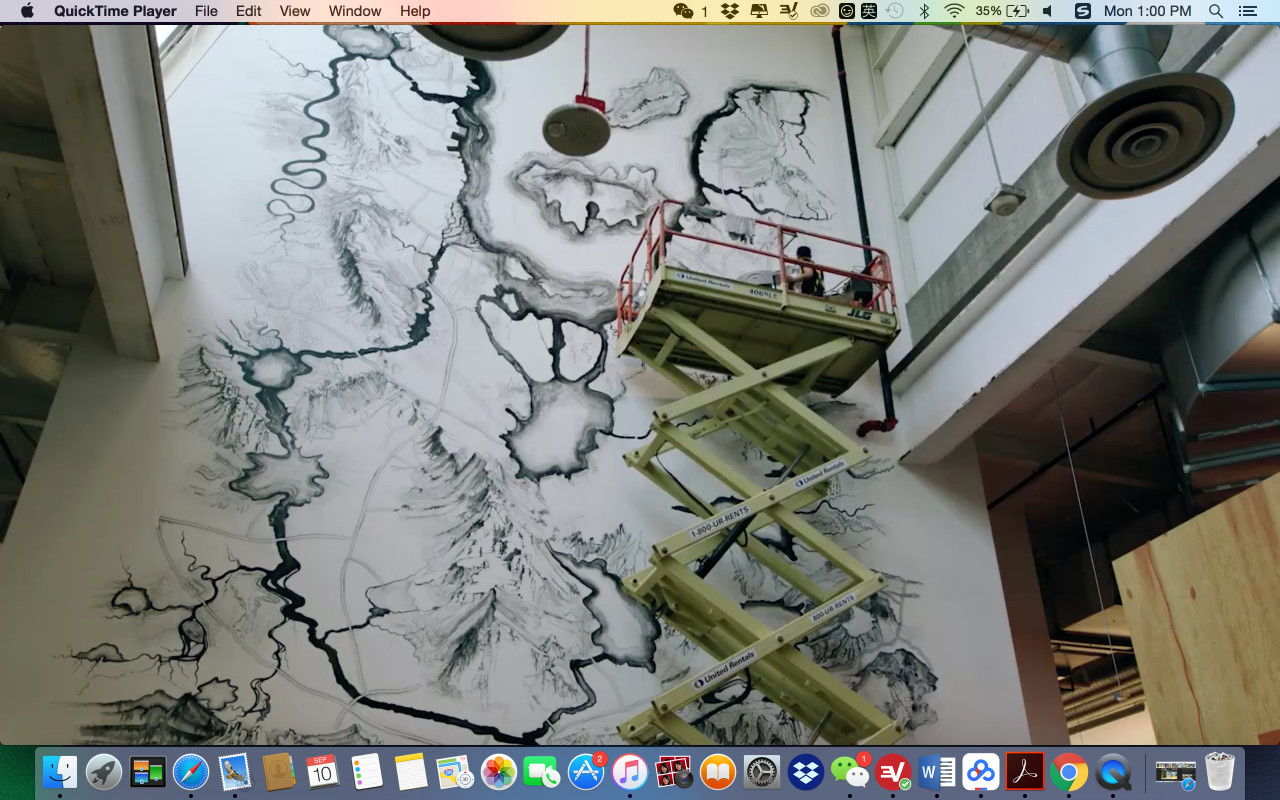Click the smiley face menu bar icon
Viewport: 1280px width, 800px height.
tap(846, 11)
